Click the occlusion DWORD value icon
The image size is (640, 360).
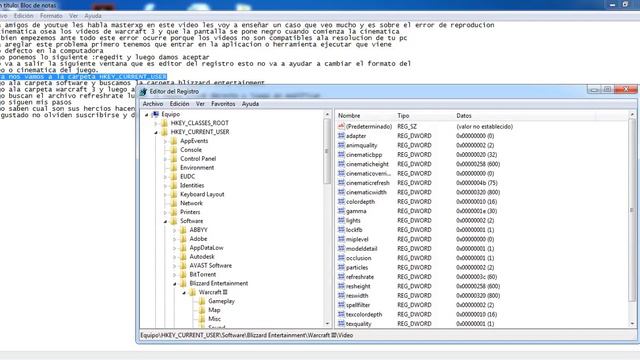coord(341,258)
